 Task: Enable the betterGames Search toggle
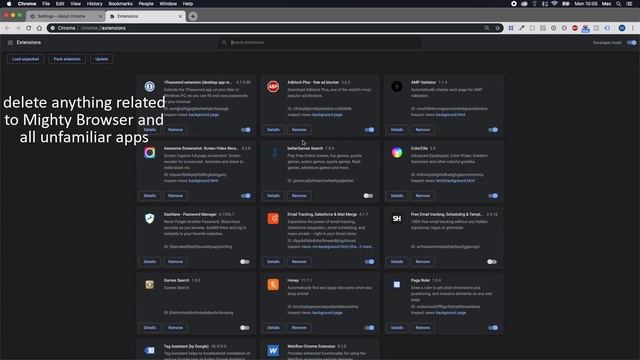point(368,196)
